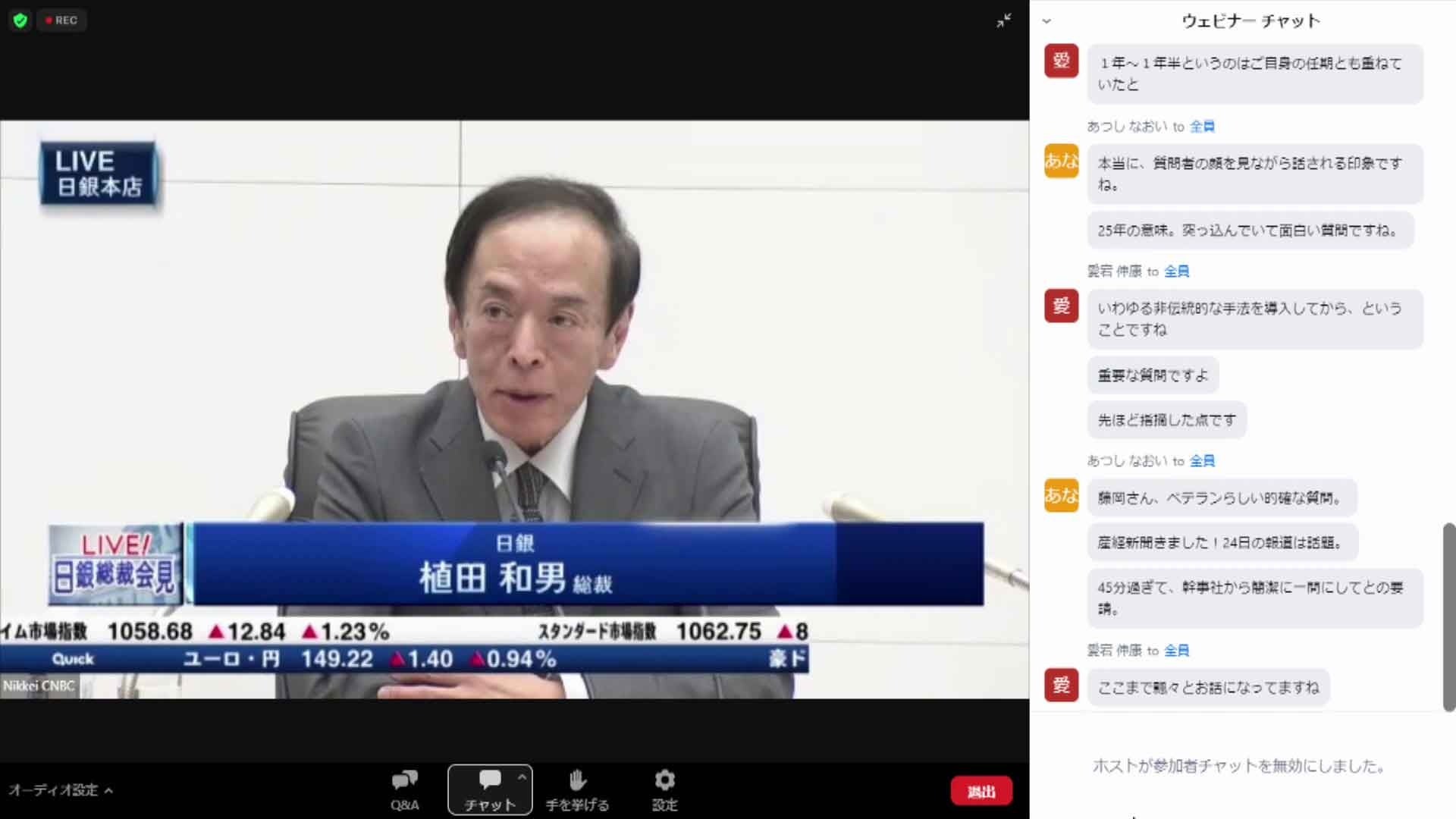Viewport: 1456px width, 819px height.
Task: Click the red 愛 avatar at bottom
Action: click(x=1061, y=685)
